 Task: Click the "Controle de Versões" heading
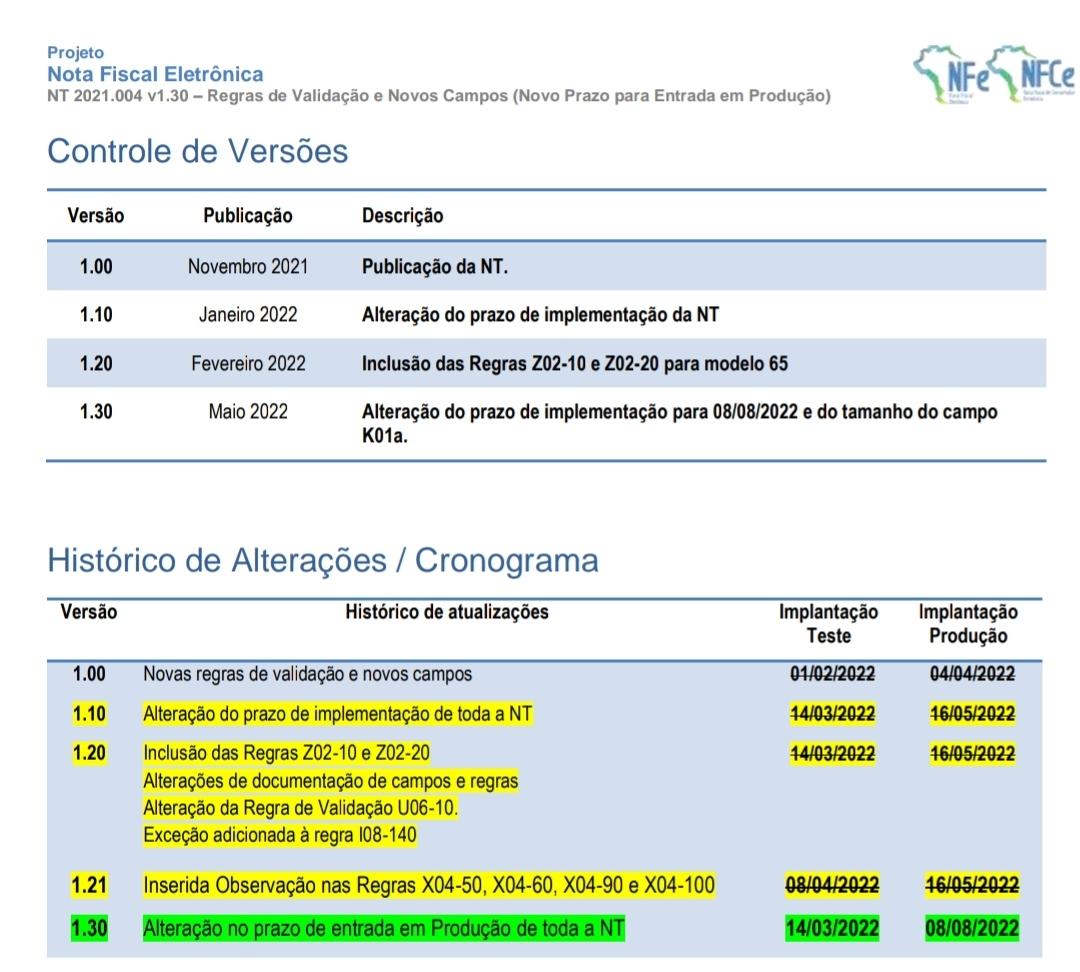(x=198, y=151)
